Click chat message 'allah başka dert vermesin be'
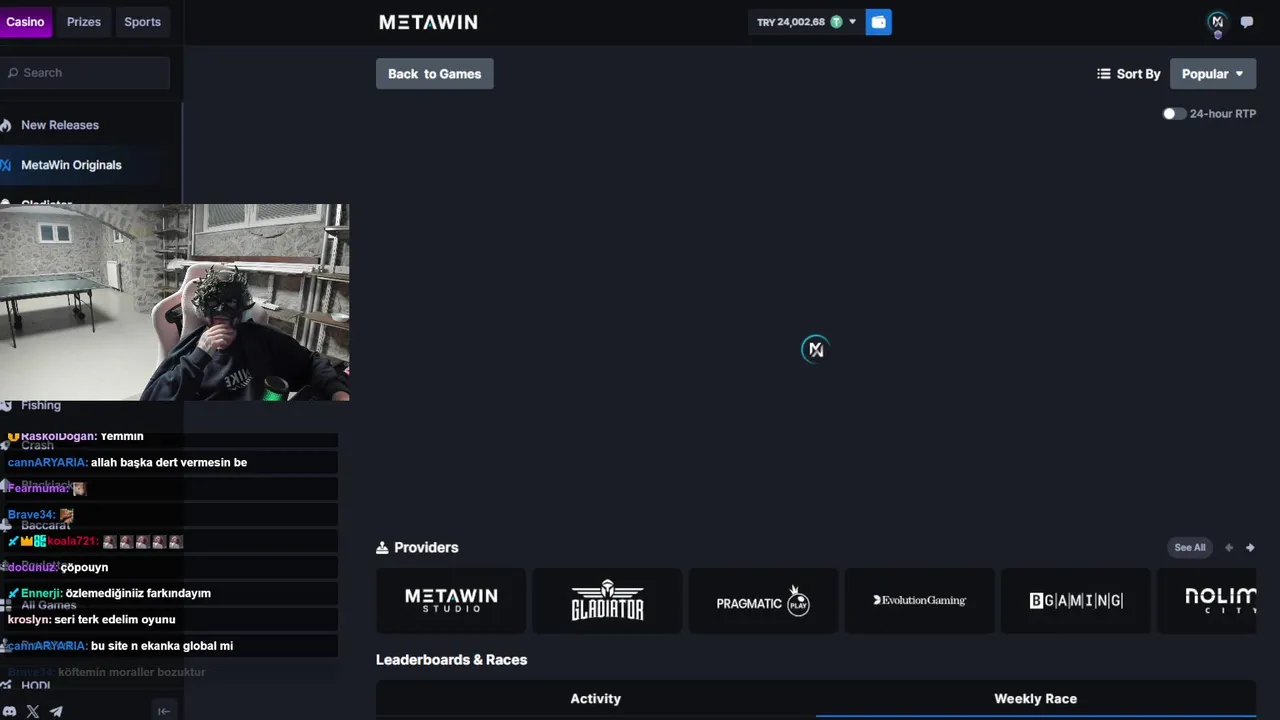The image size is (1280, 720). pyautogui.click(x=169, y=463)
